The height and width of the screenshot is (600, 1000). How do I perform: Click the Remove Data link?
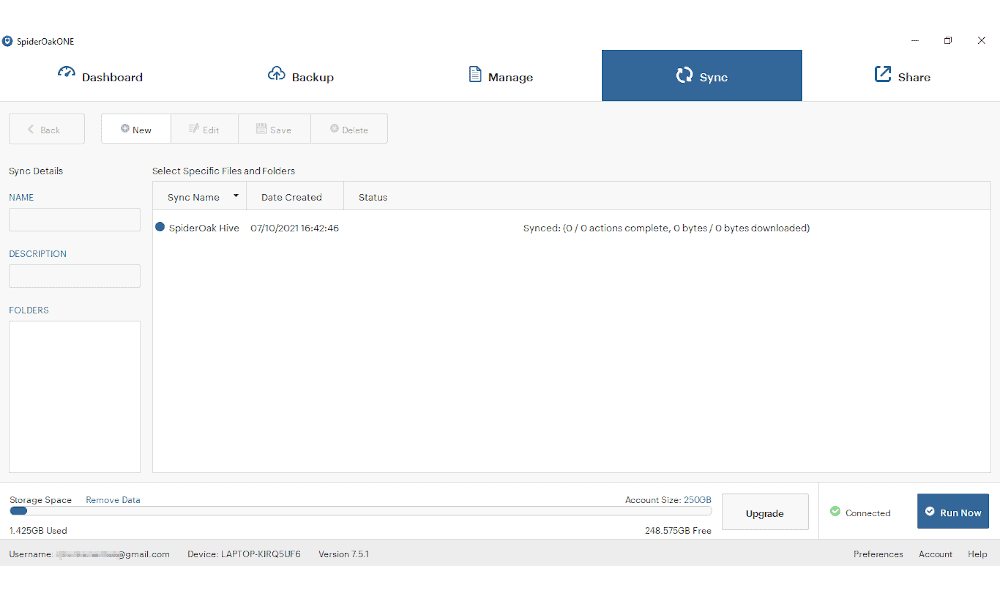(x=113, y=500)
